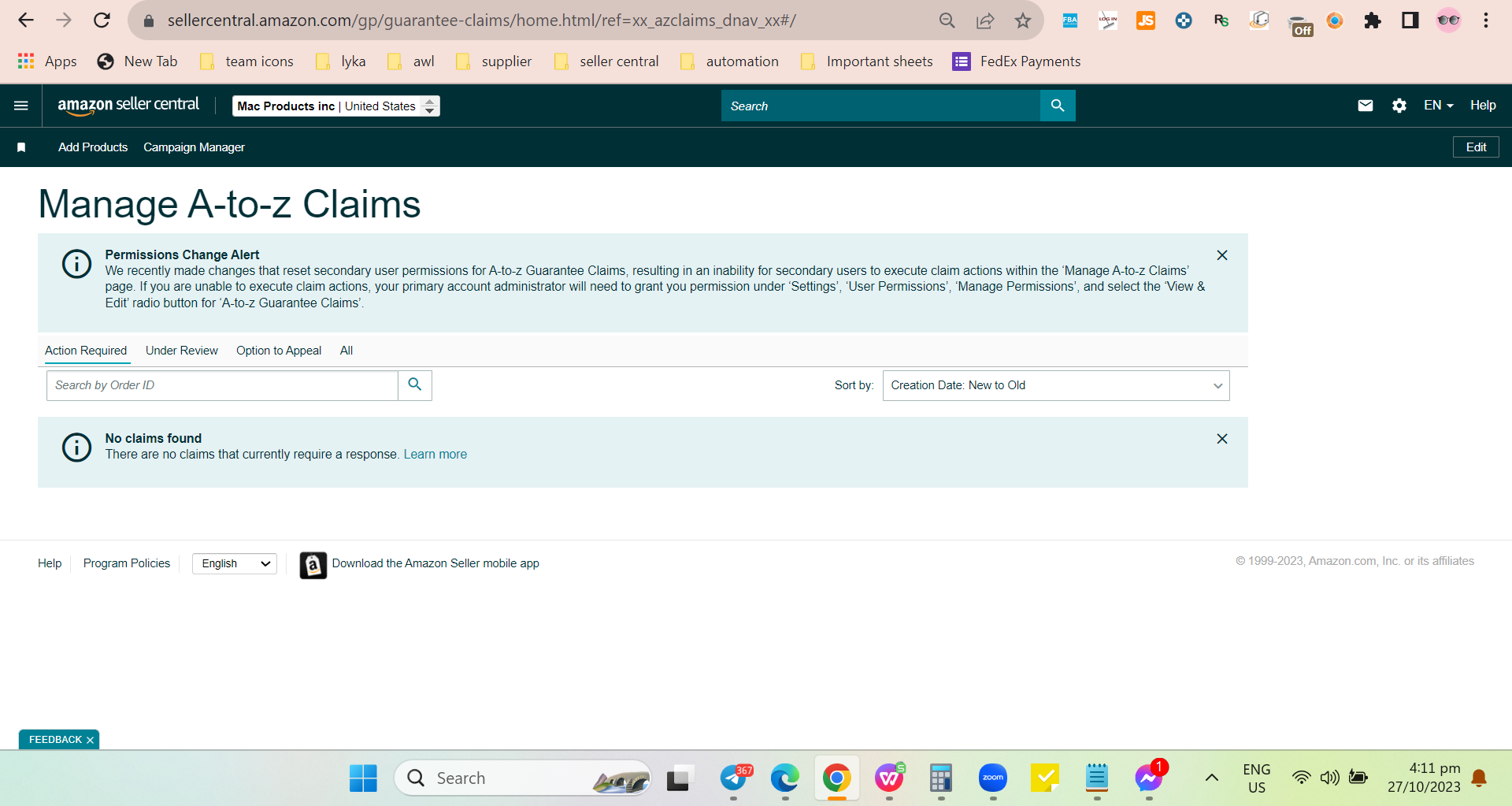Screen dimensions: 1512x806
Task: Open the seller central bookmarks folder
Action: [x=606, y=61]
